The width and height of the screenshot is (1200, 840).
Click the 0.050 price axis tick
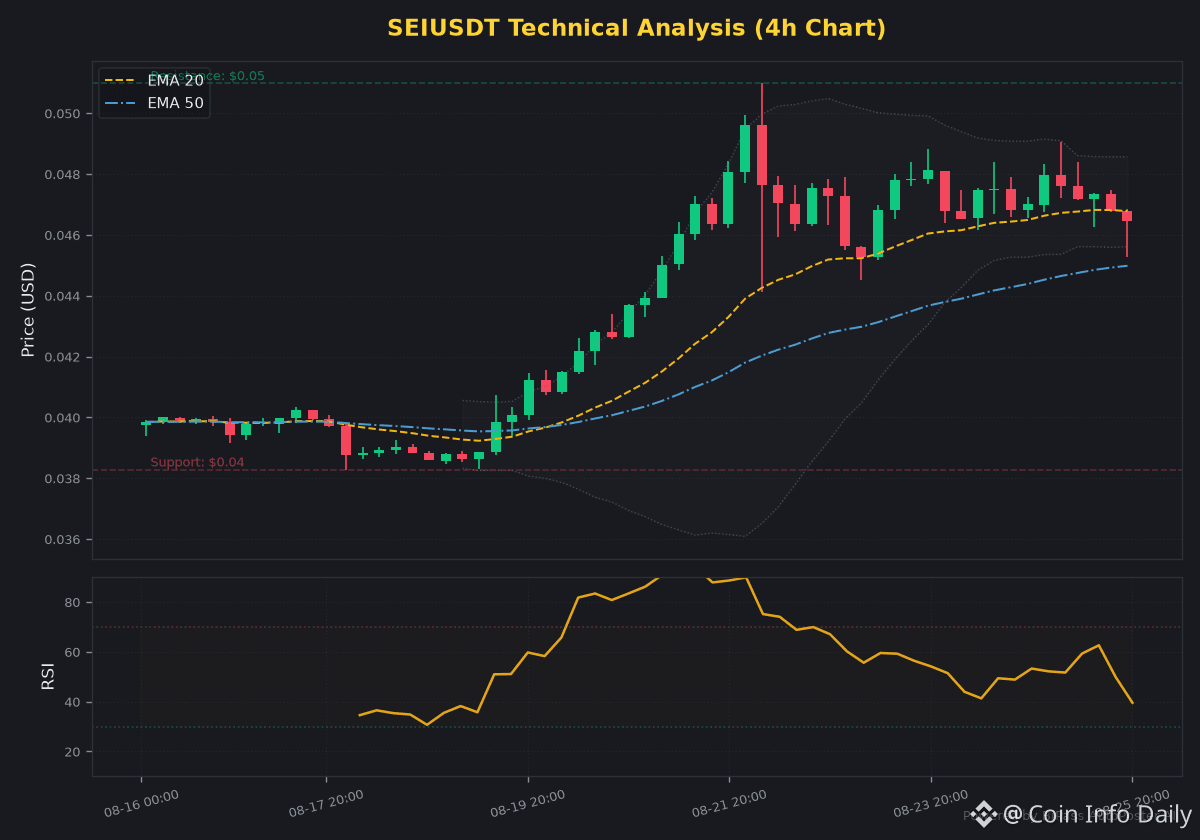pyautogui.click(x=62, y=114)
